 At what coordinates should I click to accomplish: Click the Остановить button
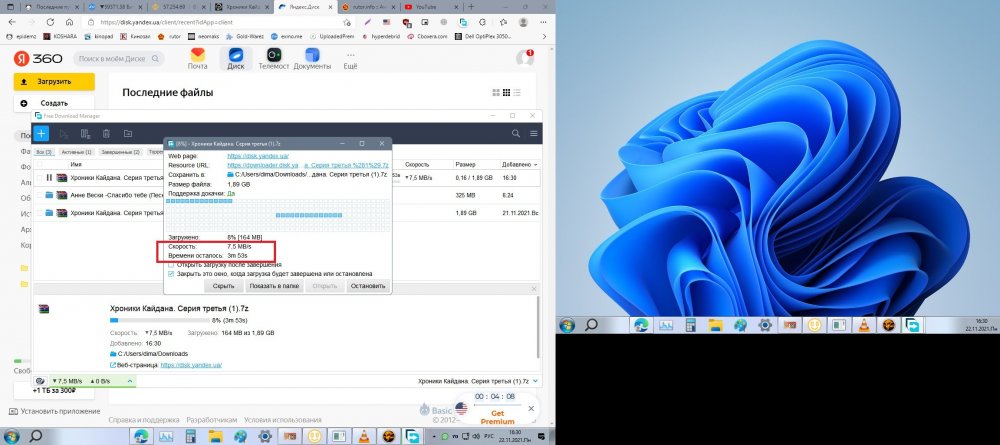point(366,285)
